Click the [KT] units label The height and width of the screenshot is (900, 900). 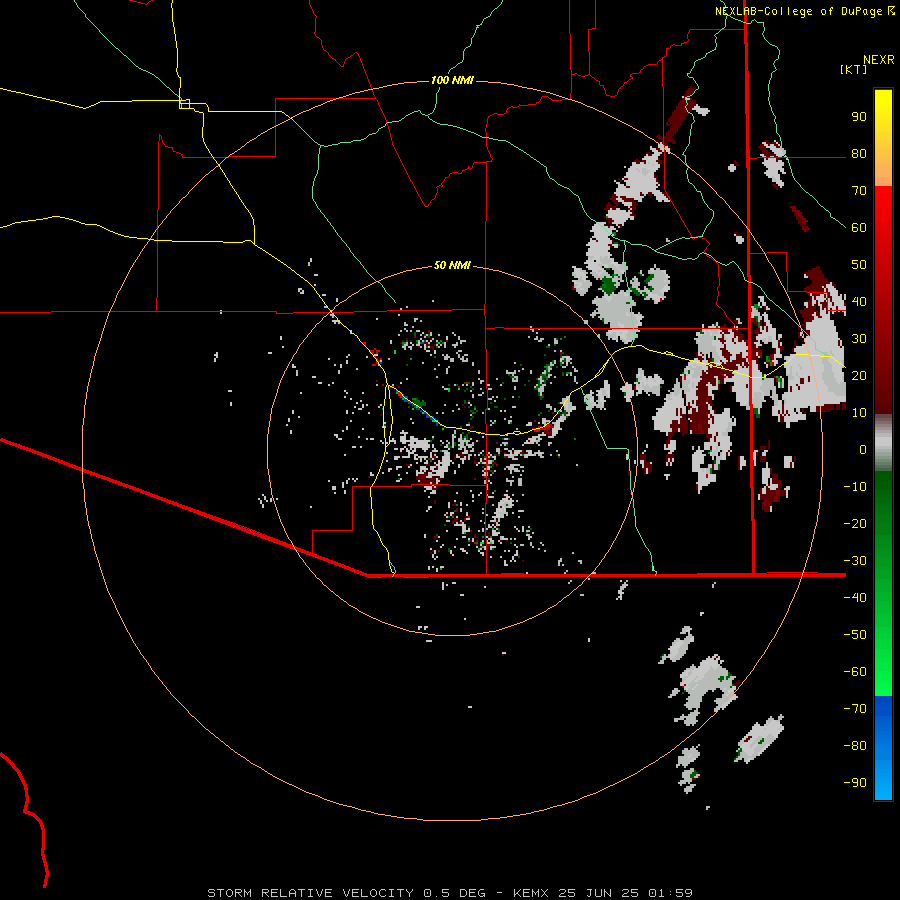[854, 69]
